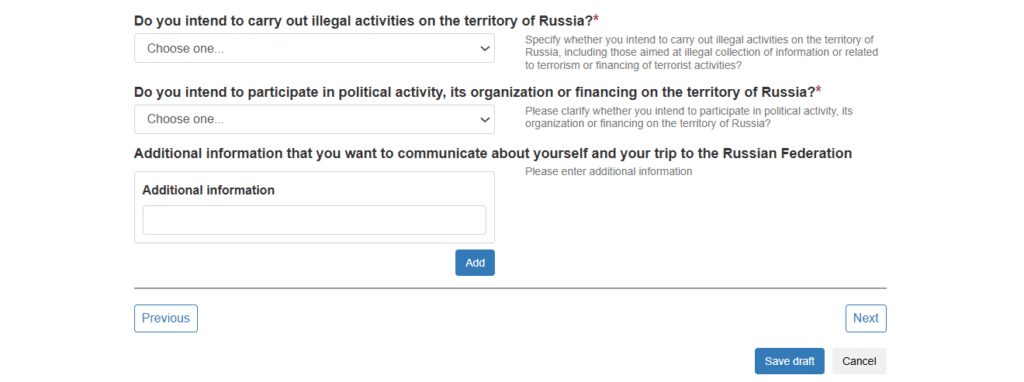
Task: Open the political activity 'Choose one...' dropdown
Action: [314, 119]
